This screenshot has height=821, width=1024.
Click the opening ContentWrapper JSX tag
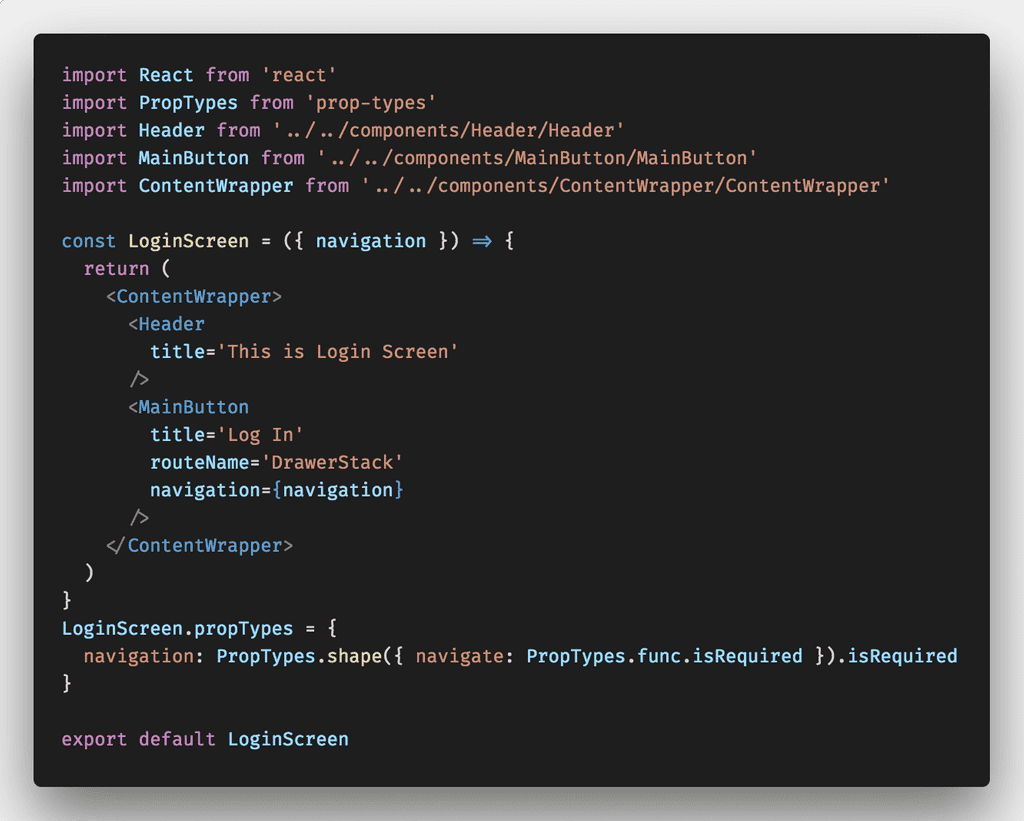click(194, 297)
